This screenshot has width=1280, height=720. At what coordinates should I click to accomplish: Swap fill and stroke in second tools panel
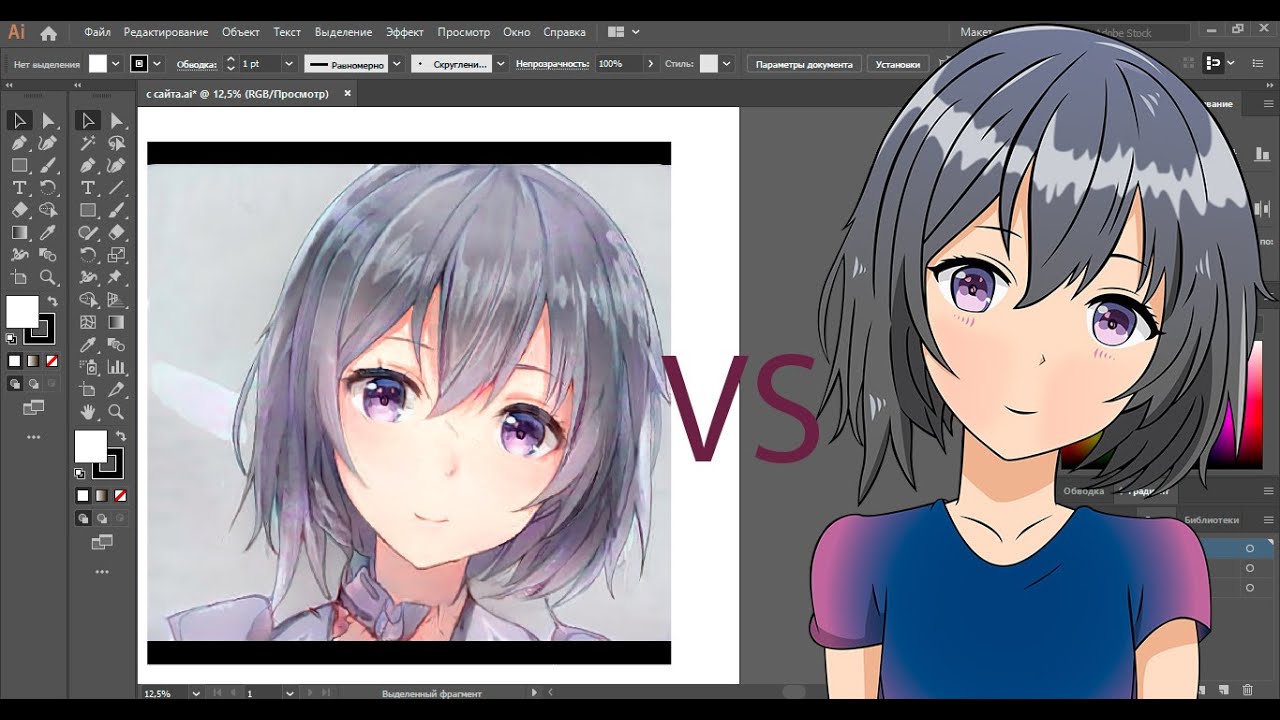[121, 436]
